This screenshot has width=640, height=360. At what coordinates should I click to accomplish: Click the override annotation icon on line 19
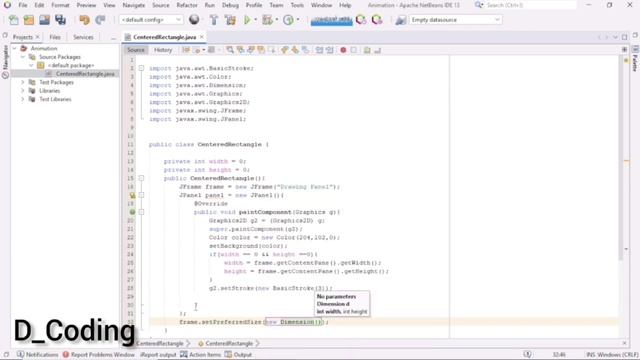(132, 212)
